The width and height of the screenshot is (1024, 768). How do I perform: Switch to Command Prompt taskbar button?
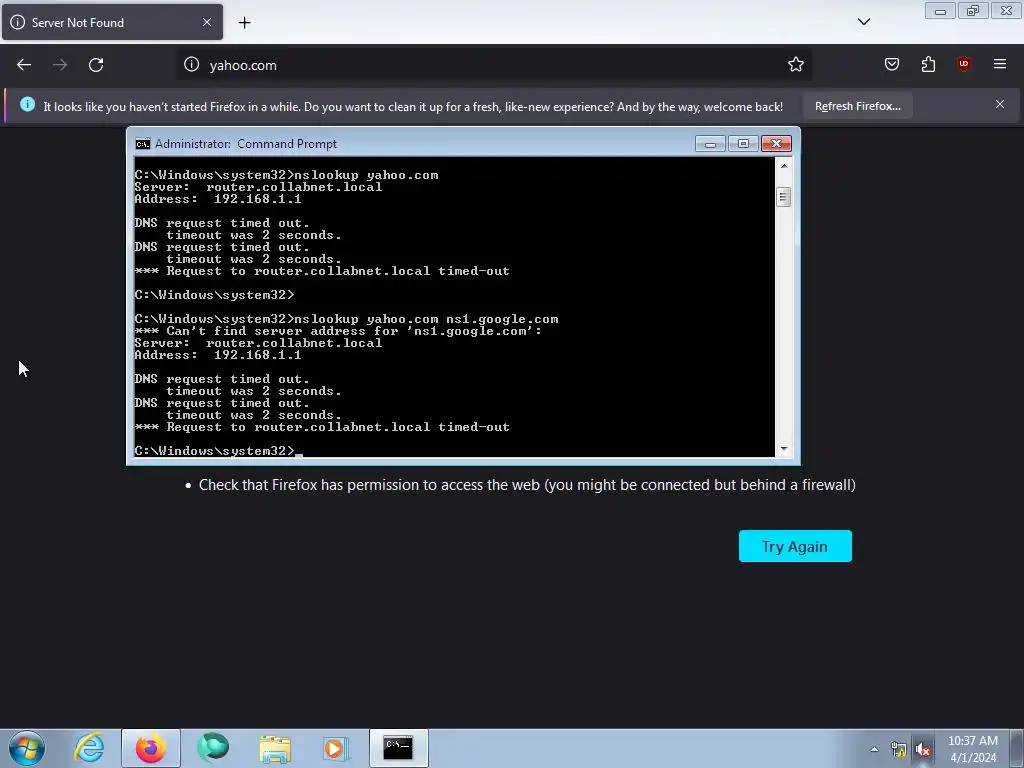398,748
